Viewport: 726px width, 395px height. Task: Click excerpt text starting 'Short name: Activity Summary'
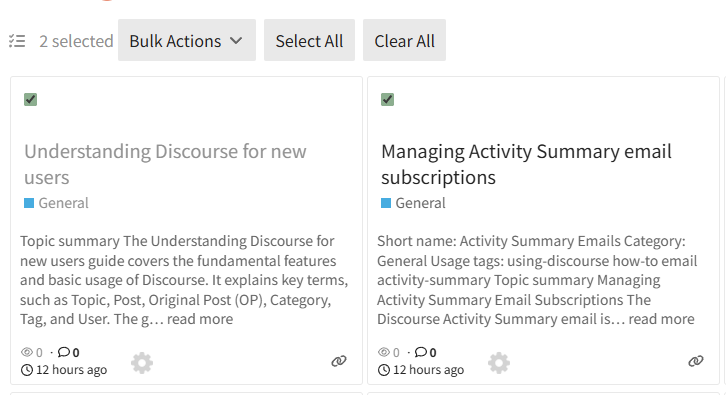click(x=537, y=280)
